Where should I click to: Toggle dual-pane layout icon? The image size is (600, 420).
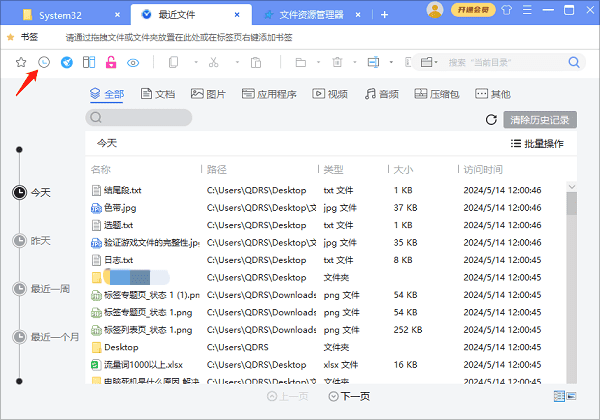[x=89, y=62]
